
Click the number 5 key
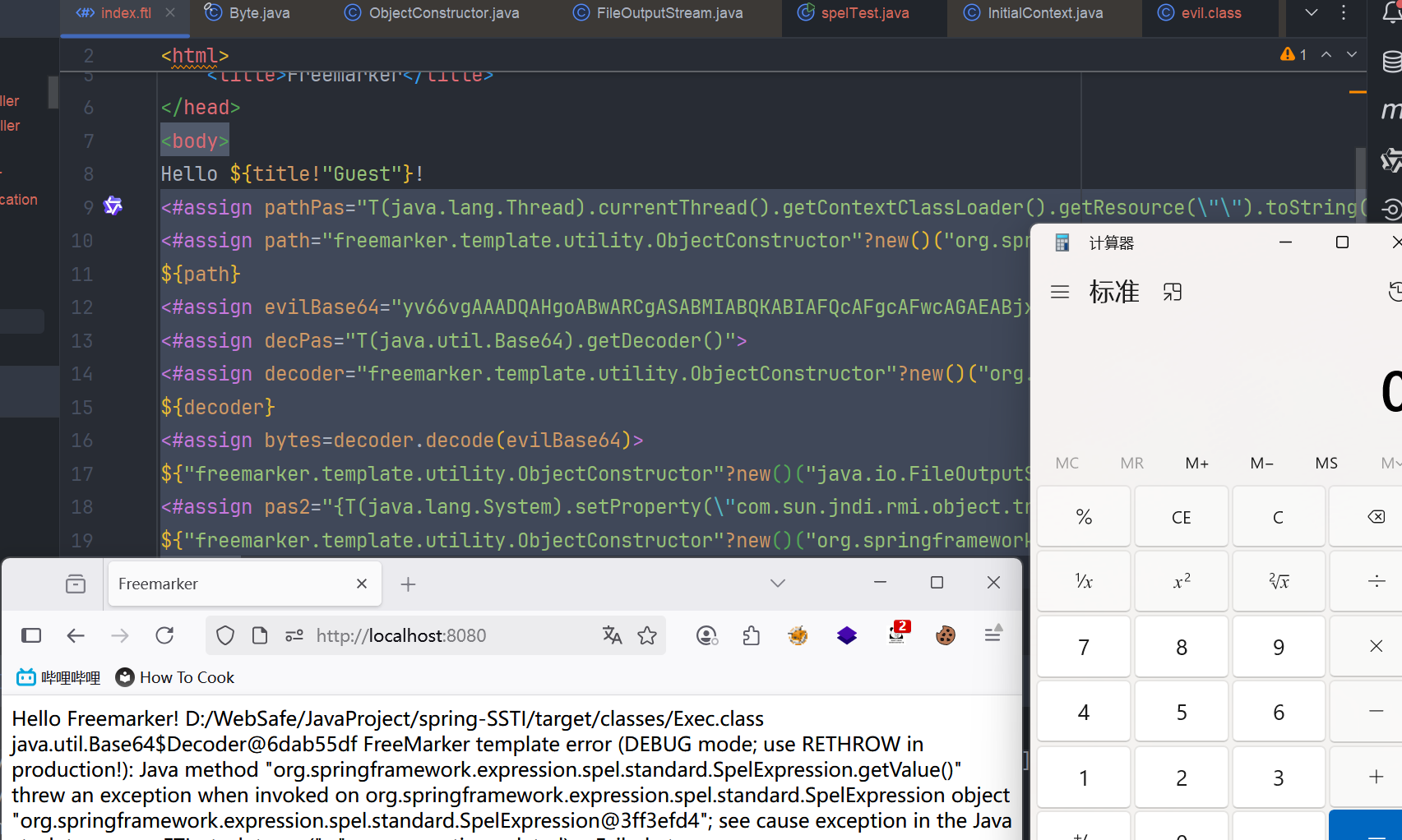[1182, 712]
